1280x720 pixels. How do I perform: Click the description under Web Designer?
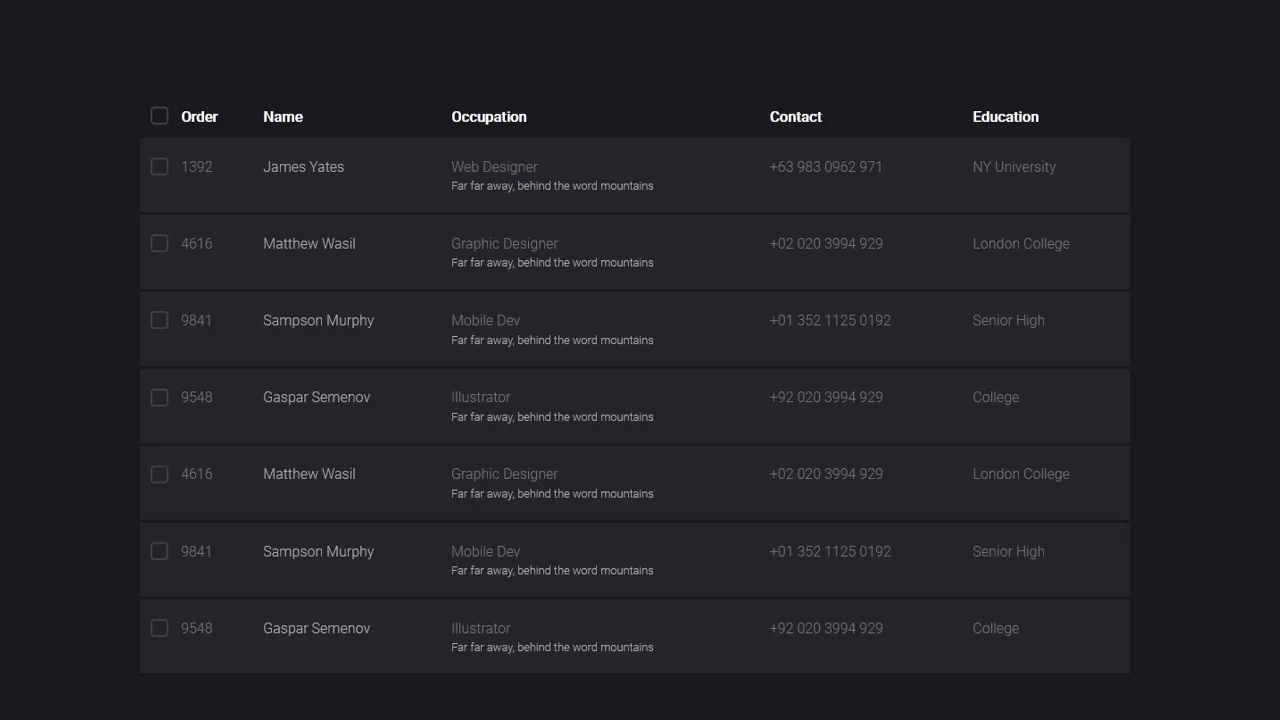(552, 186)
